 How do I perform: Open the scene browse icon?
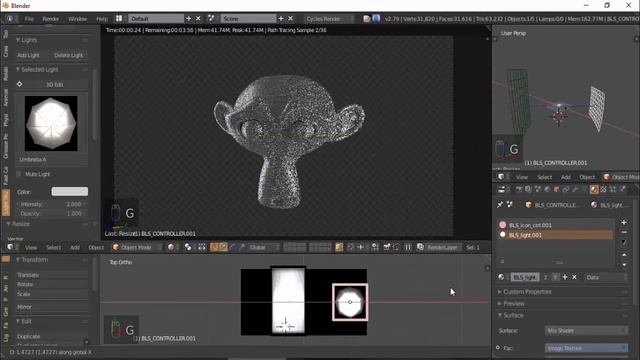[211, 18]
